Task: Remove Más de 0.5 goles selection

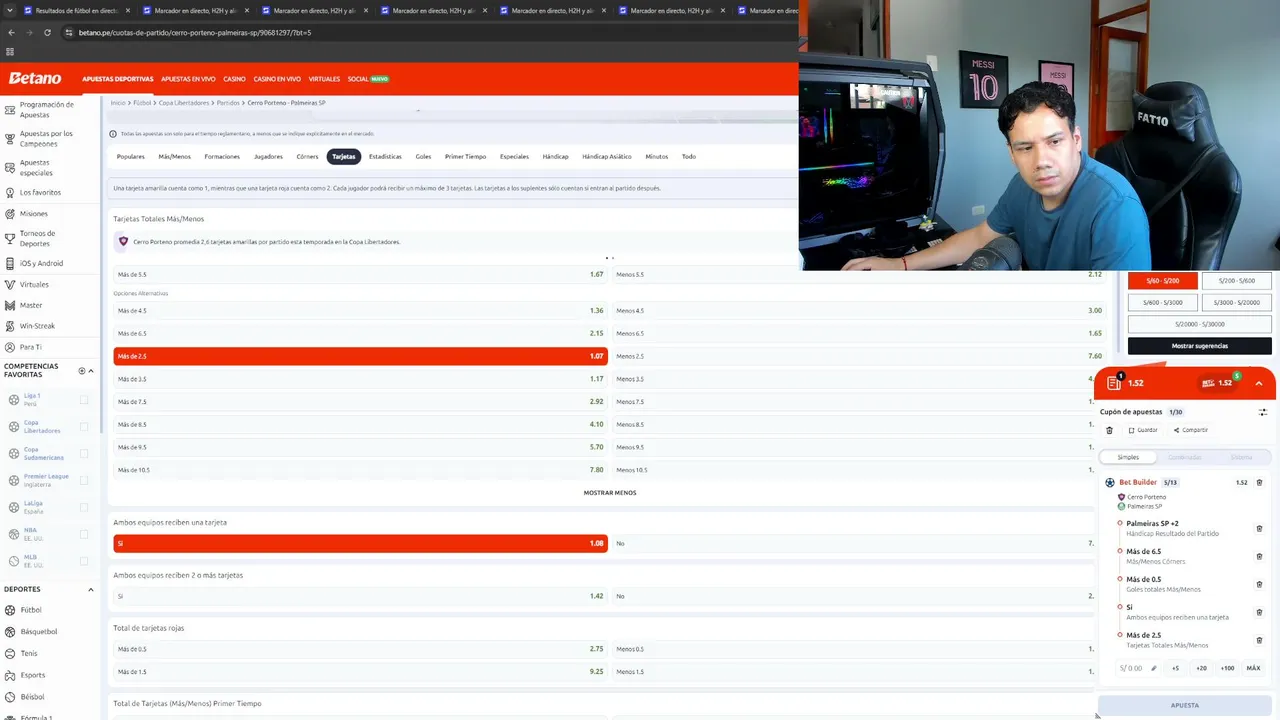Action: point(1259,584)
